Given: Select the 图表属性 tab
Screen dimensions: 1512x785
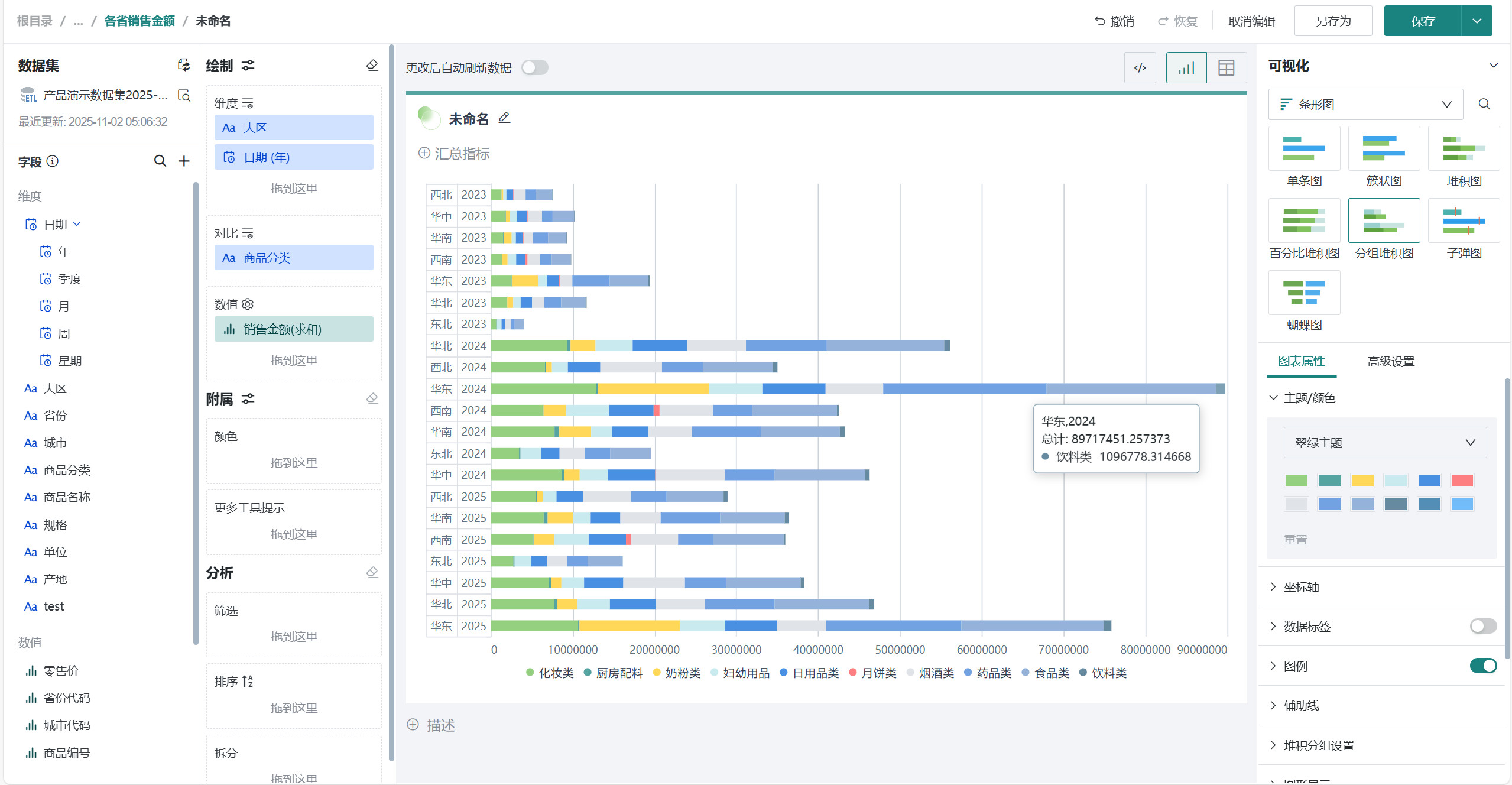Looking at the screenshot, I should pyautogui.click(x=1301, y=361).
